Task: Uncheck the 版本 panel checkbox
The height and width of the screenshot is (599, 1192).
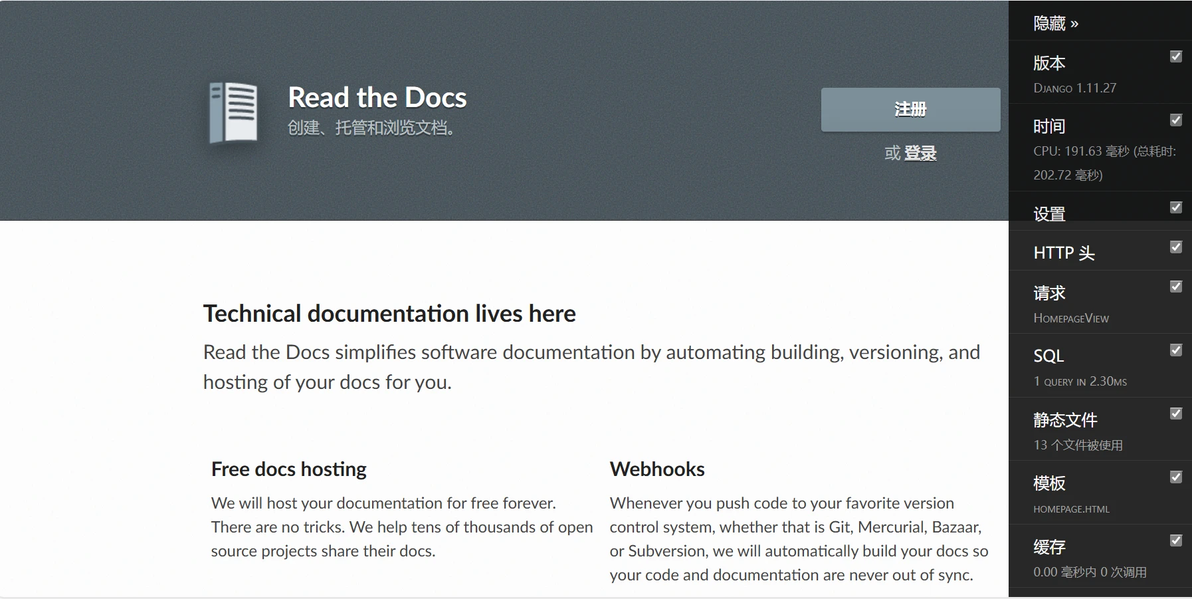Action: click(1176, 56)
